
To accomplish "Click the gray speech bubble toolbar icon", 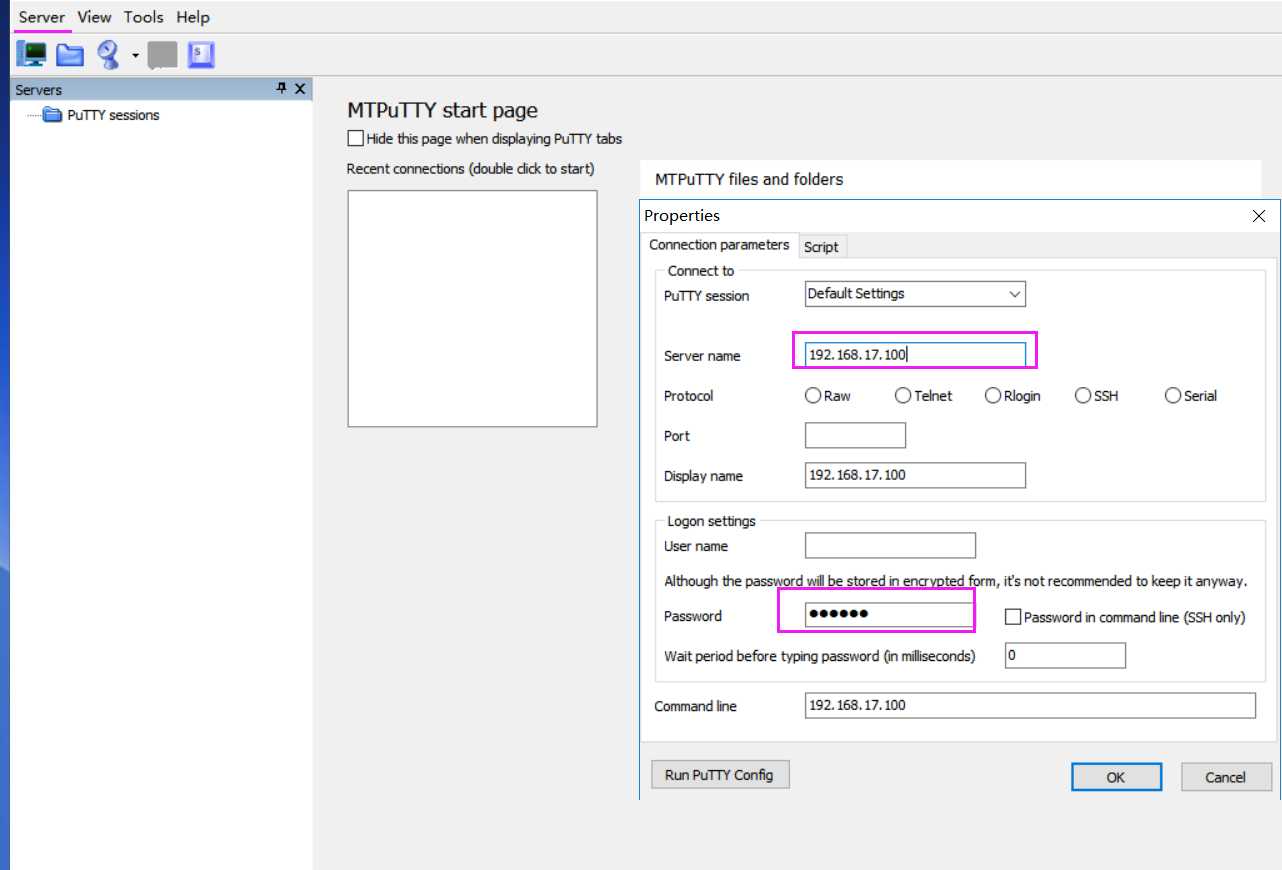I will point(162,54).
